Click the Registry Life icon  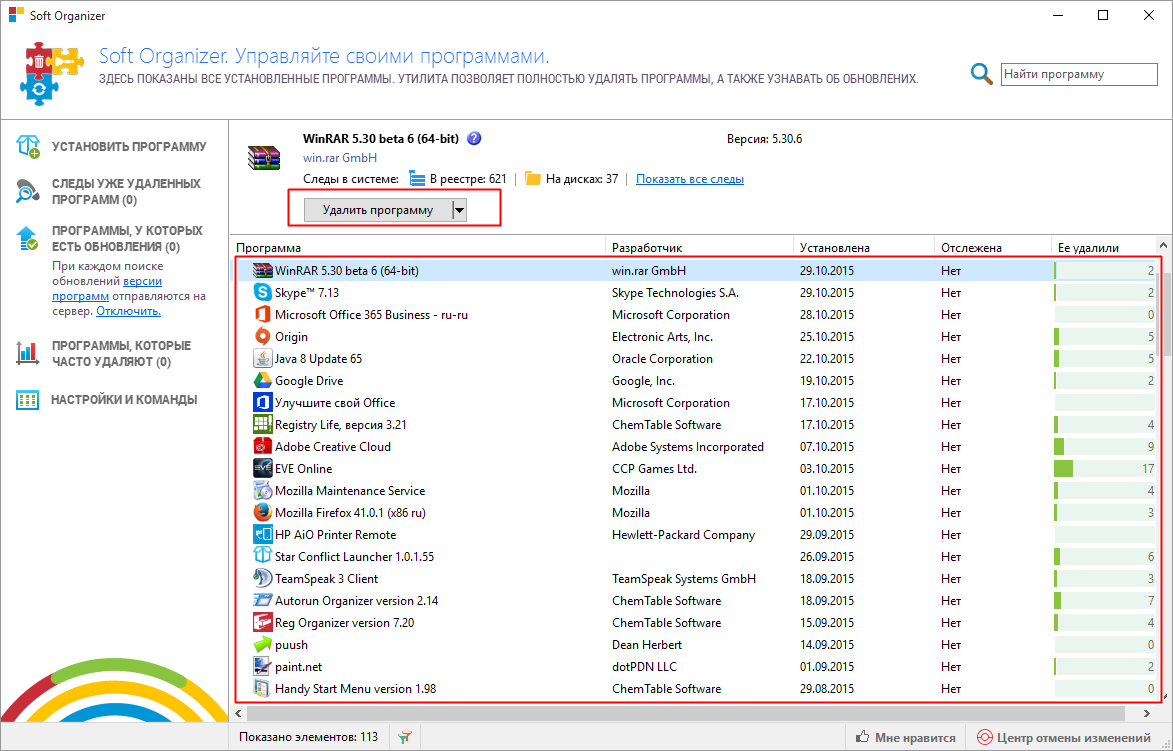point(262,424)
